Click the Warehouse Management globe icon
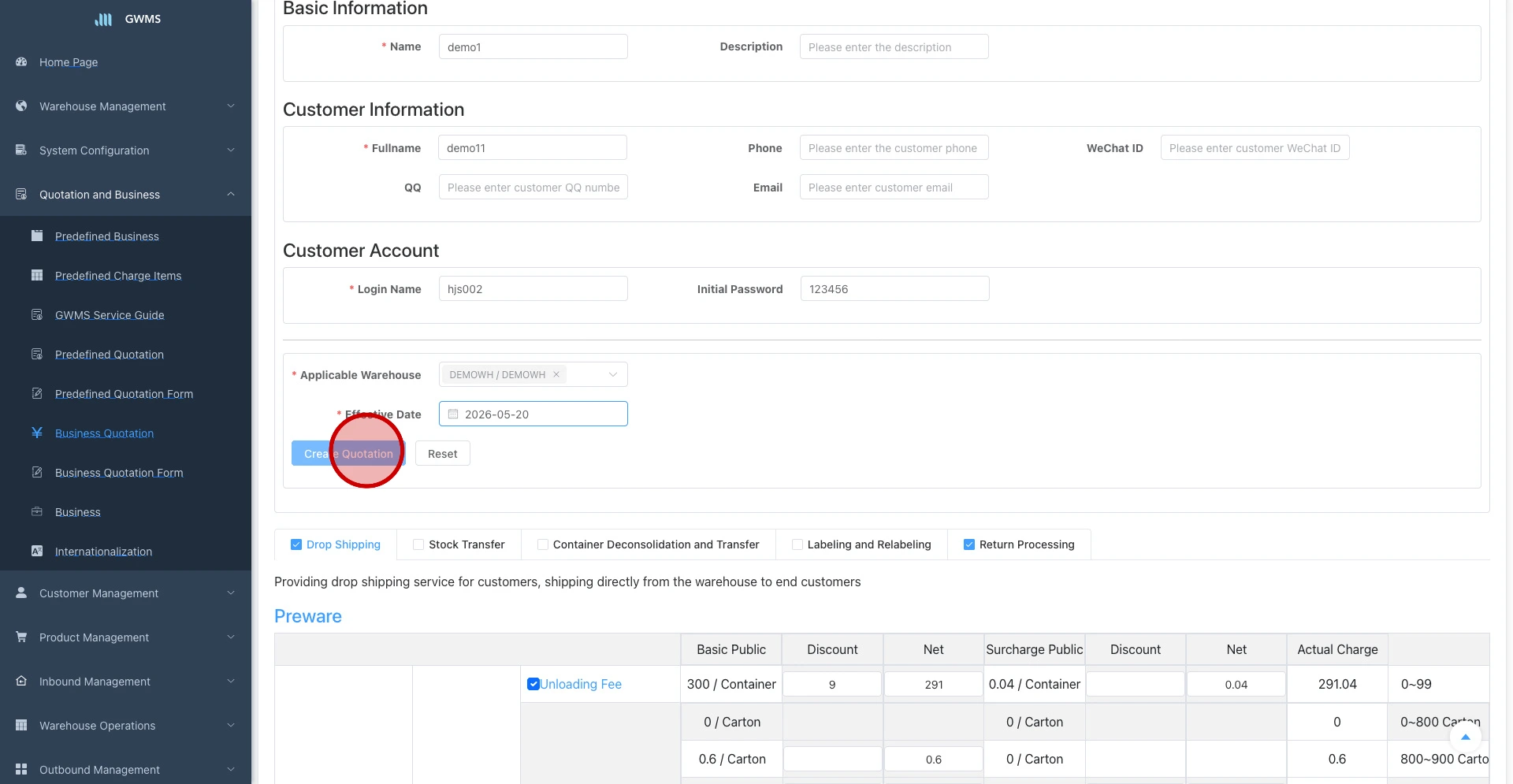Viewport: 1513px width, 784px height. [x=21, y=106]
